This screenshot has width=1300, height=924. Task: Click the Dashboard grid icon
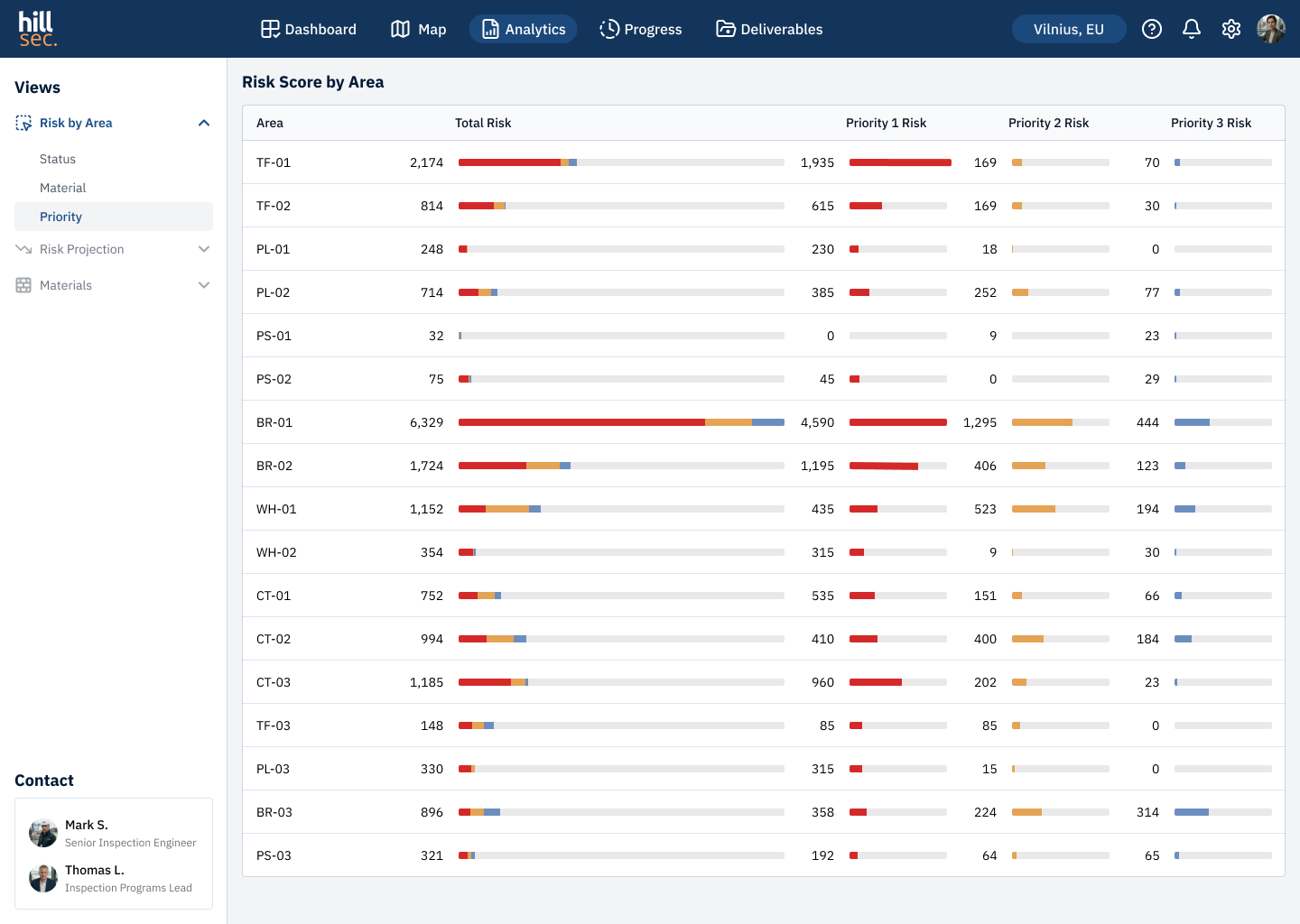270,29
